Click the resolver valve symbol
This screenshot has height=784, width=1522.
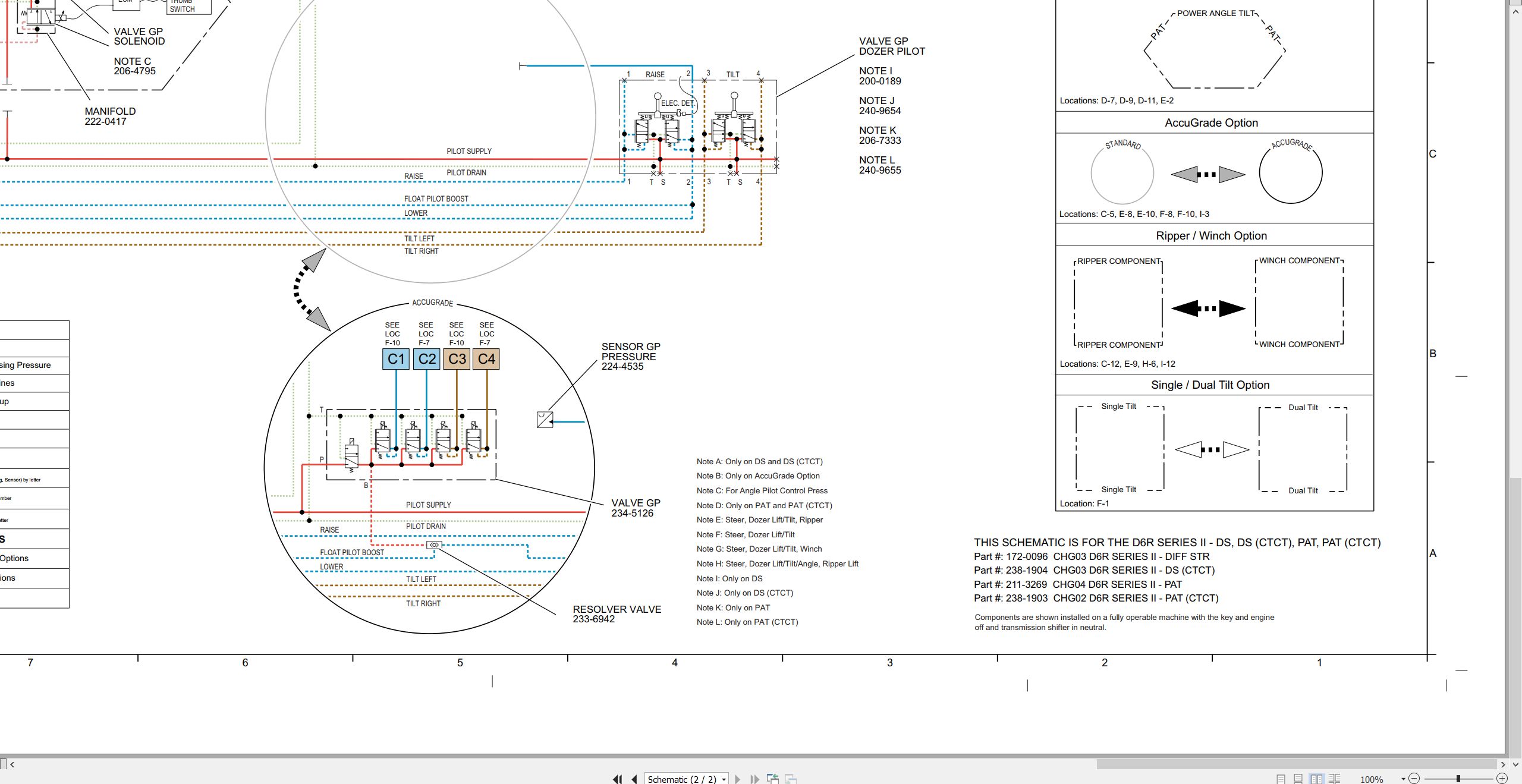(x=434, y=545)
